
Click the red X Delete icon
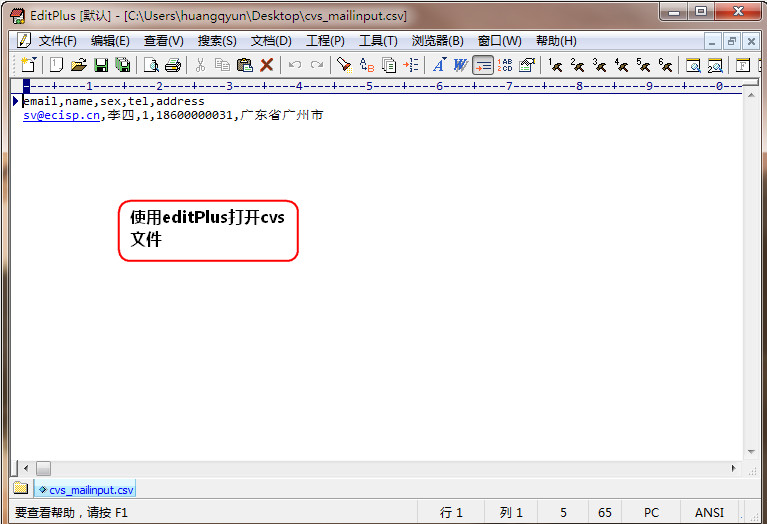pos(266,65)
